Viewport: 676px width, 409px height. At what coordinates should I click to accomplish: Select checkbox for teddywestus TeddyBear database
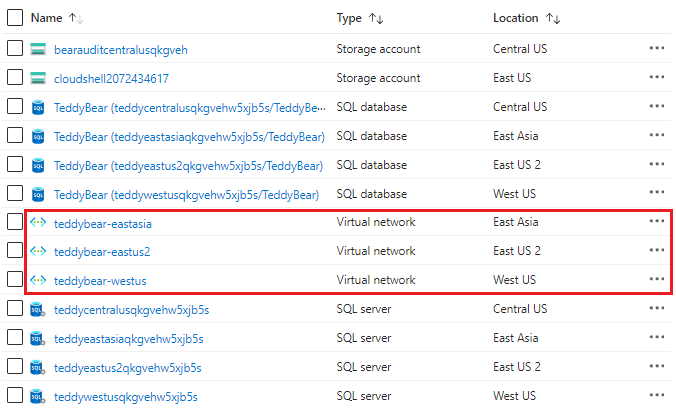tap(15, 193)
